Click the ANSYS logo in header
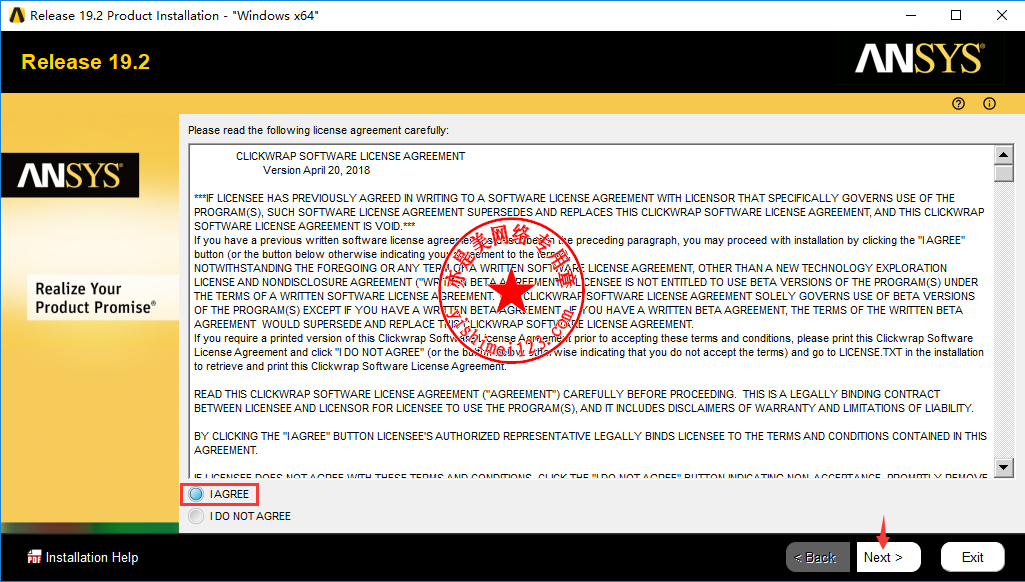 (920, 58)
